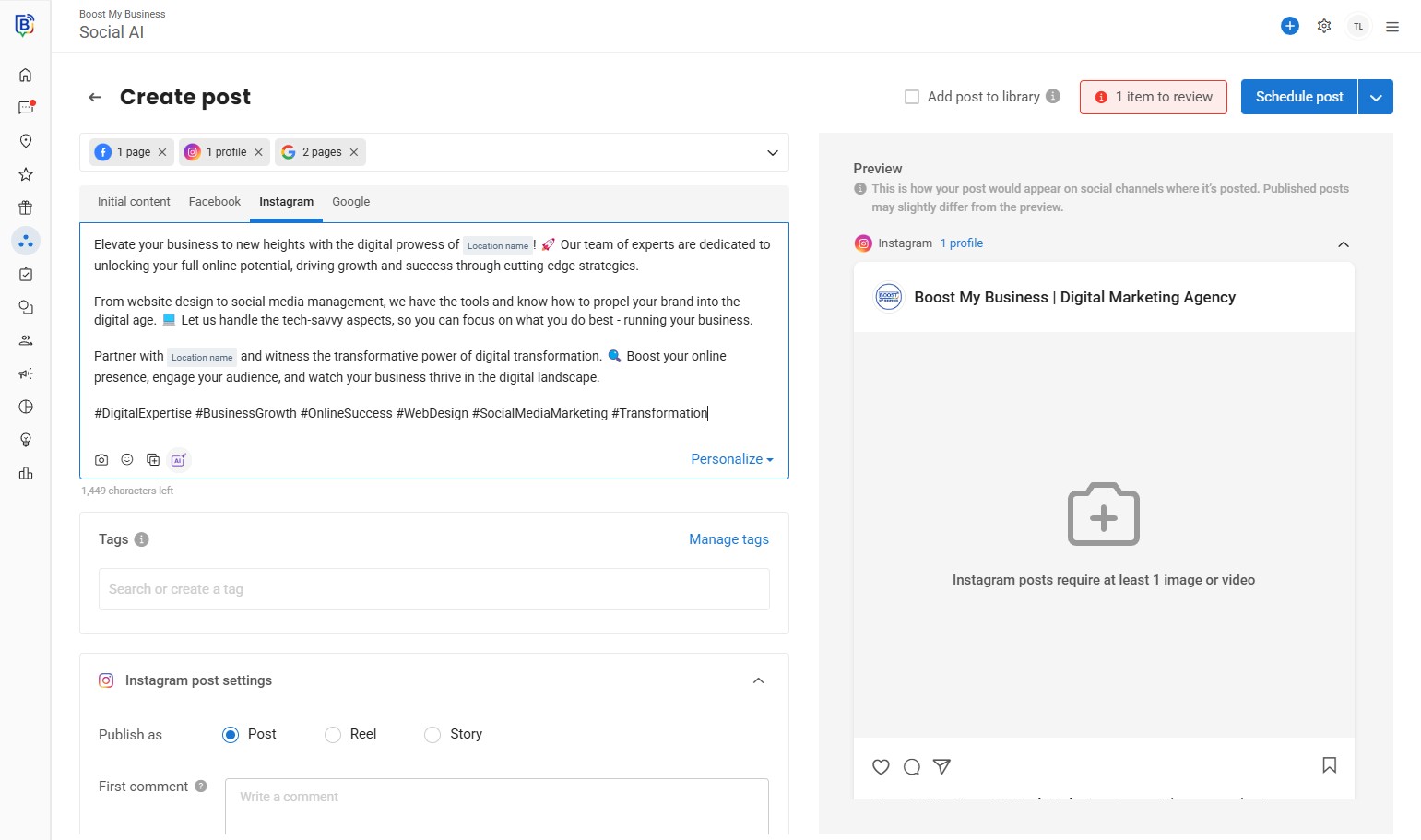This screenshot has width=1421, height=840.
Task: Open the settings gear icon
Action: pyautogui.click(x=1324, y=26)
